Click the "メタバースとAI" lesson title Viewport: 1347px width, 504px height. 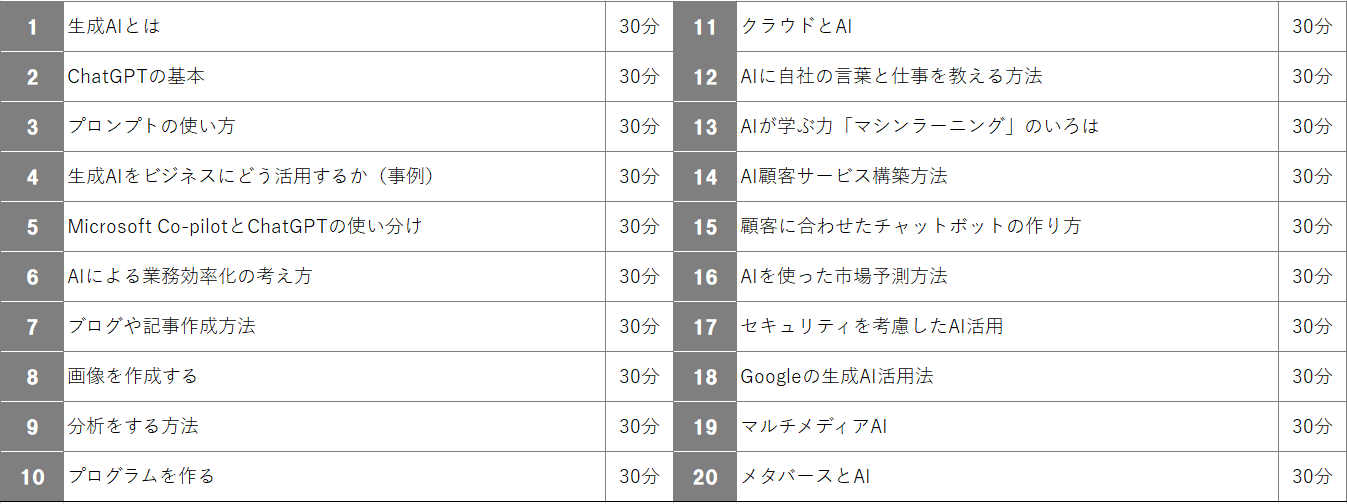[805, 476]
